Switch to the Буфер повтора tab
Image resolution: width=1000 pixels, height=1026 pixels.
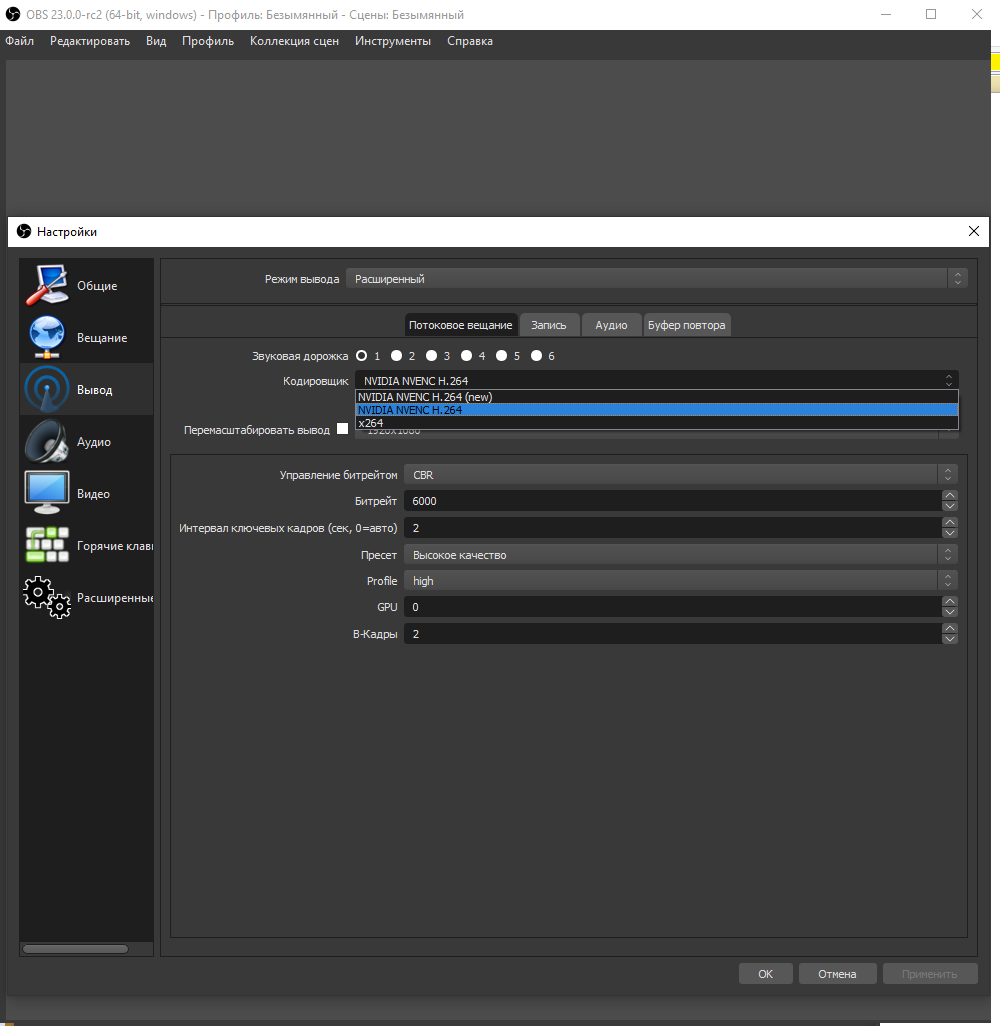pyautogui.click(x=687, y=325)
